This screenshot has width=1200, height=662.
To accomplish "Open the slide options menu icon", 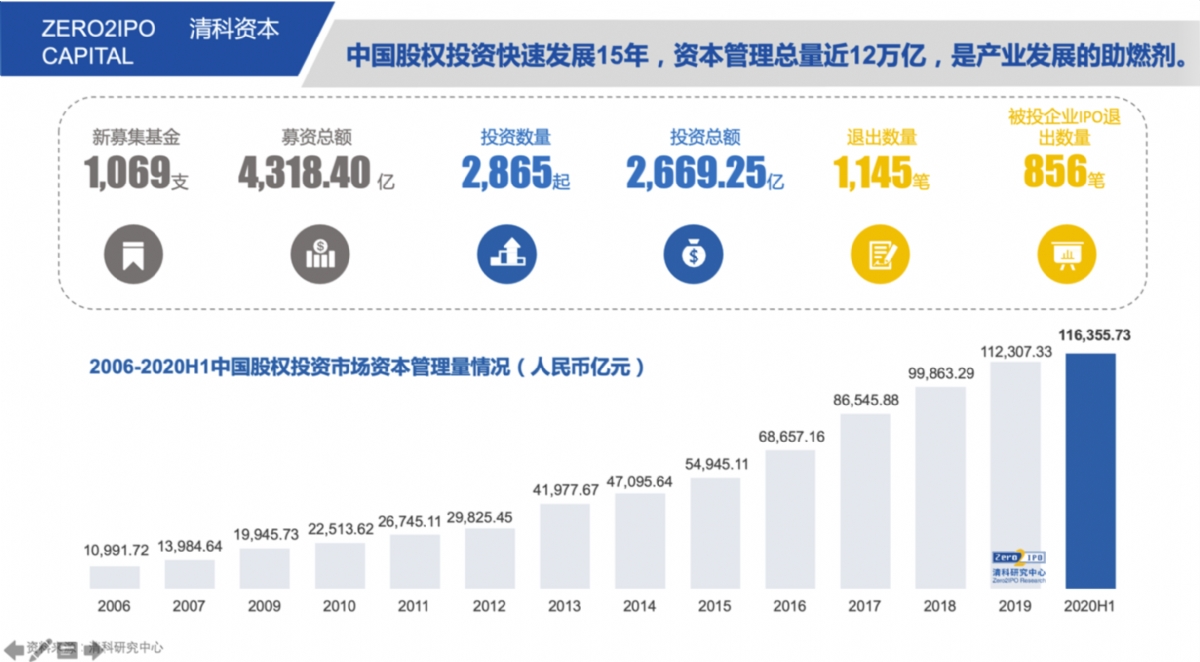I will (x=68, y=648).
